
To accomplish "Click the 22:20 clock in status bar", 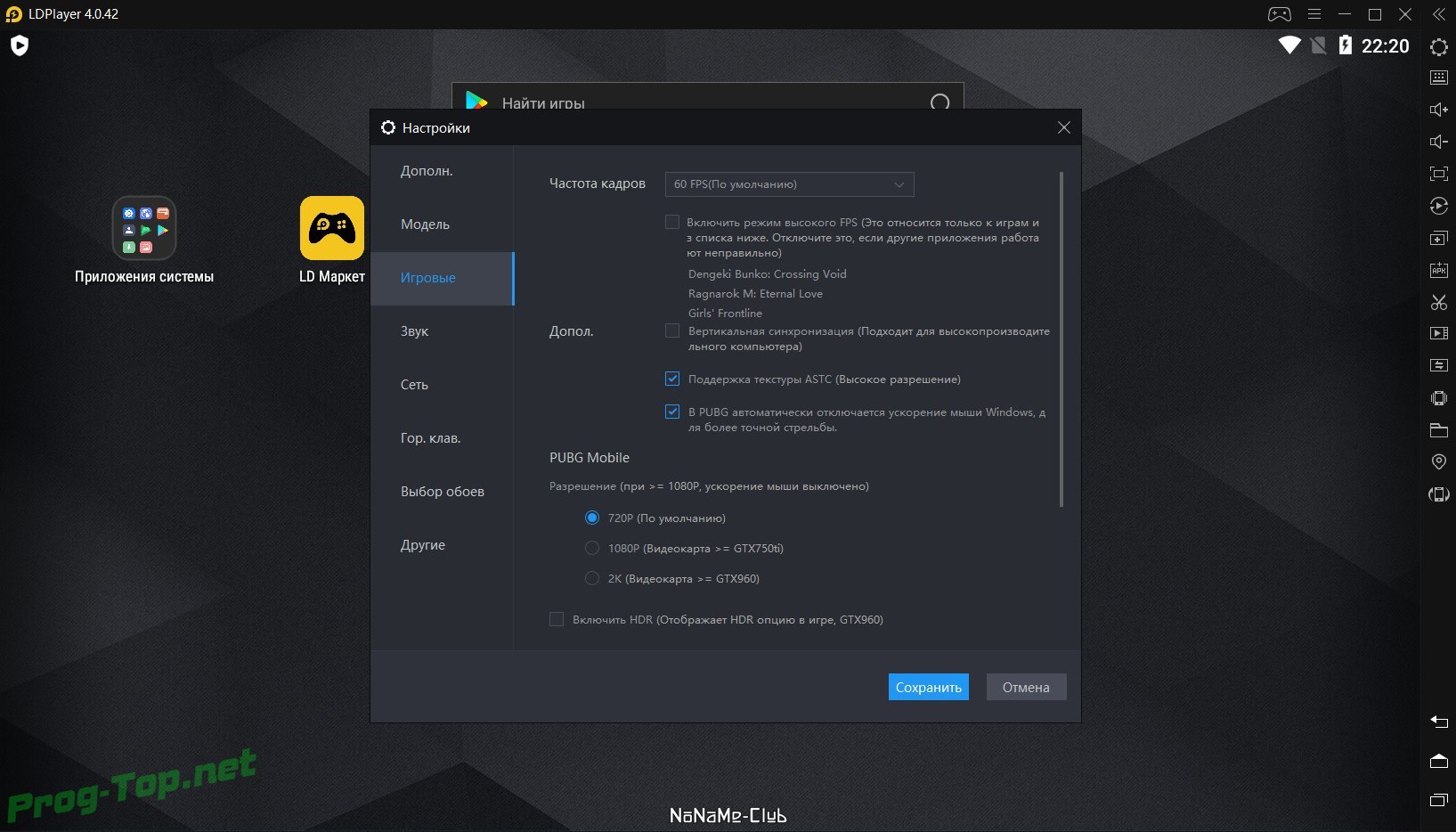I will pyautogui.click(x=1385, y=46).
